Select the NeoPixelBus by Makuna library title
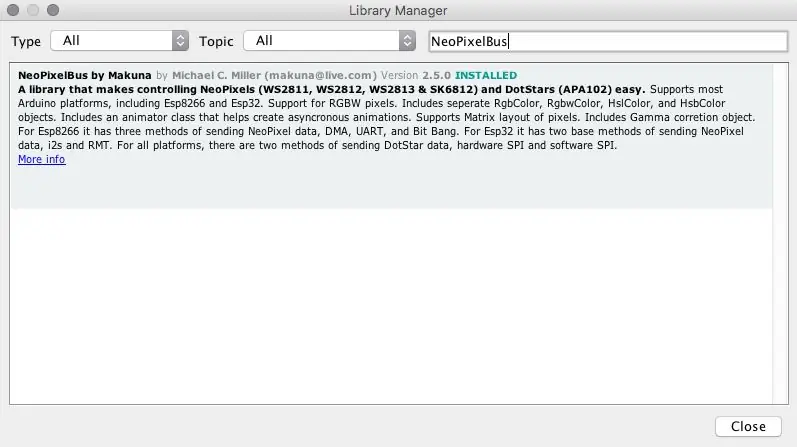The image size is (797, 447). click(x=85, y=75)
